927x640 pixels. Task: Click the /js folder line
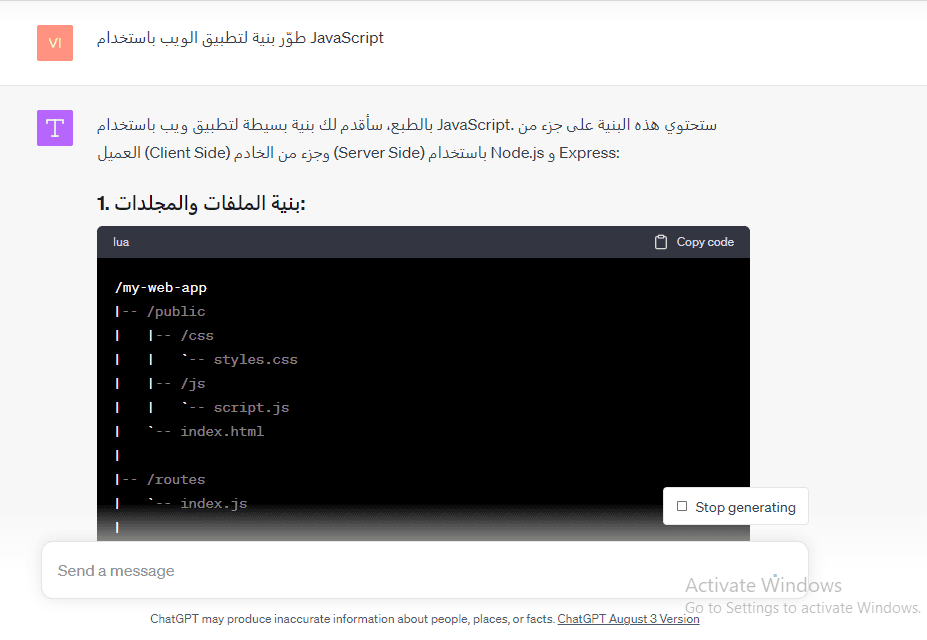193,384
